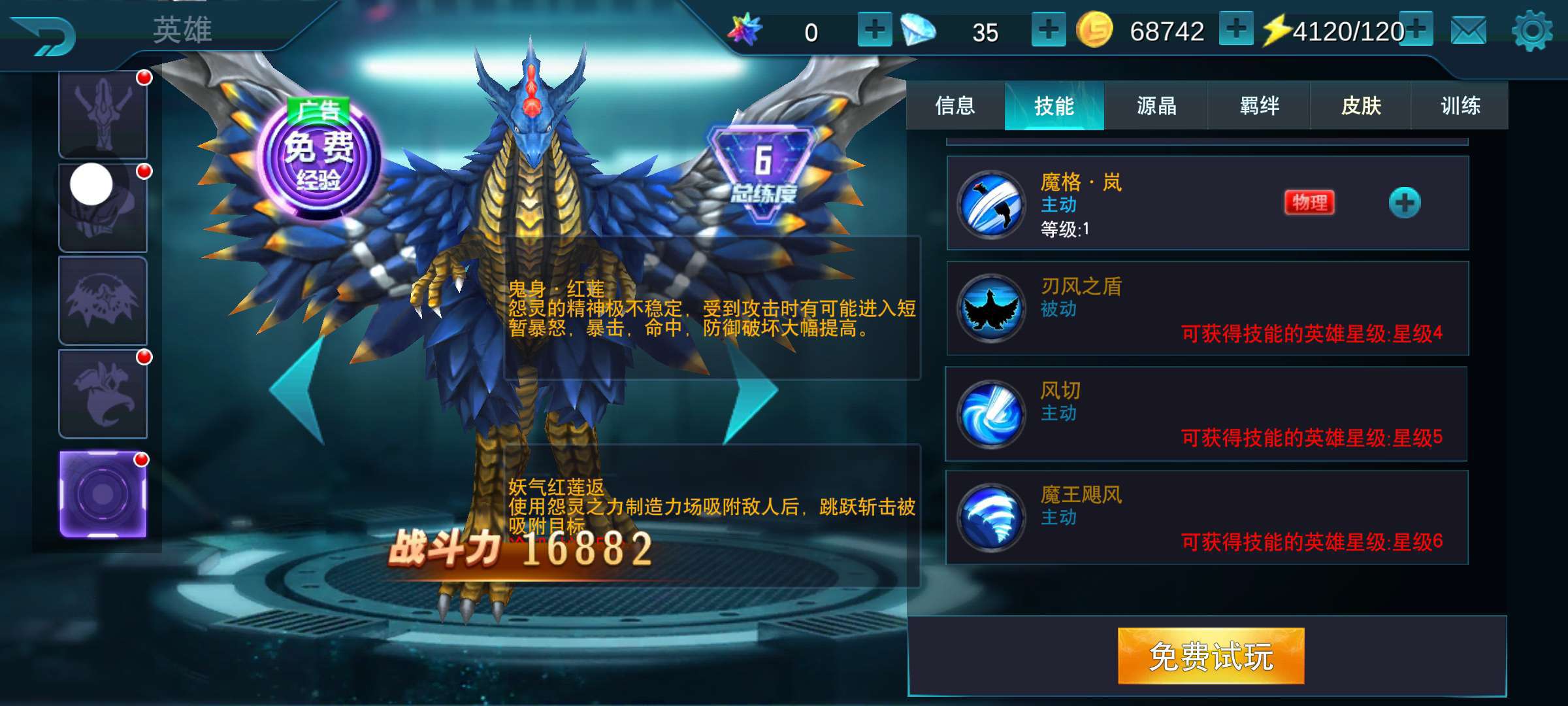Screen dimensions: 1568x706
Task: Add diamonds with the plus button
Action: [x=1049, y=30]
